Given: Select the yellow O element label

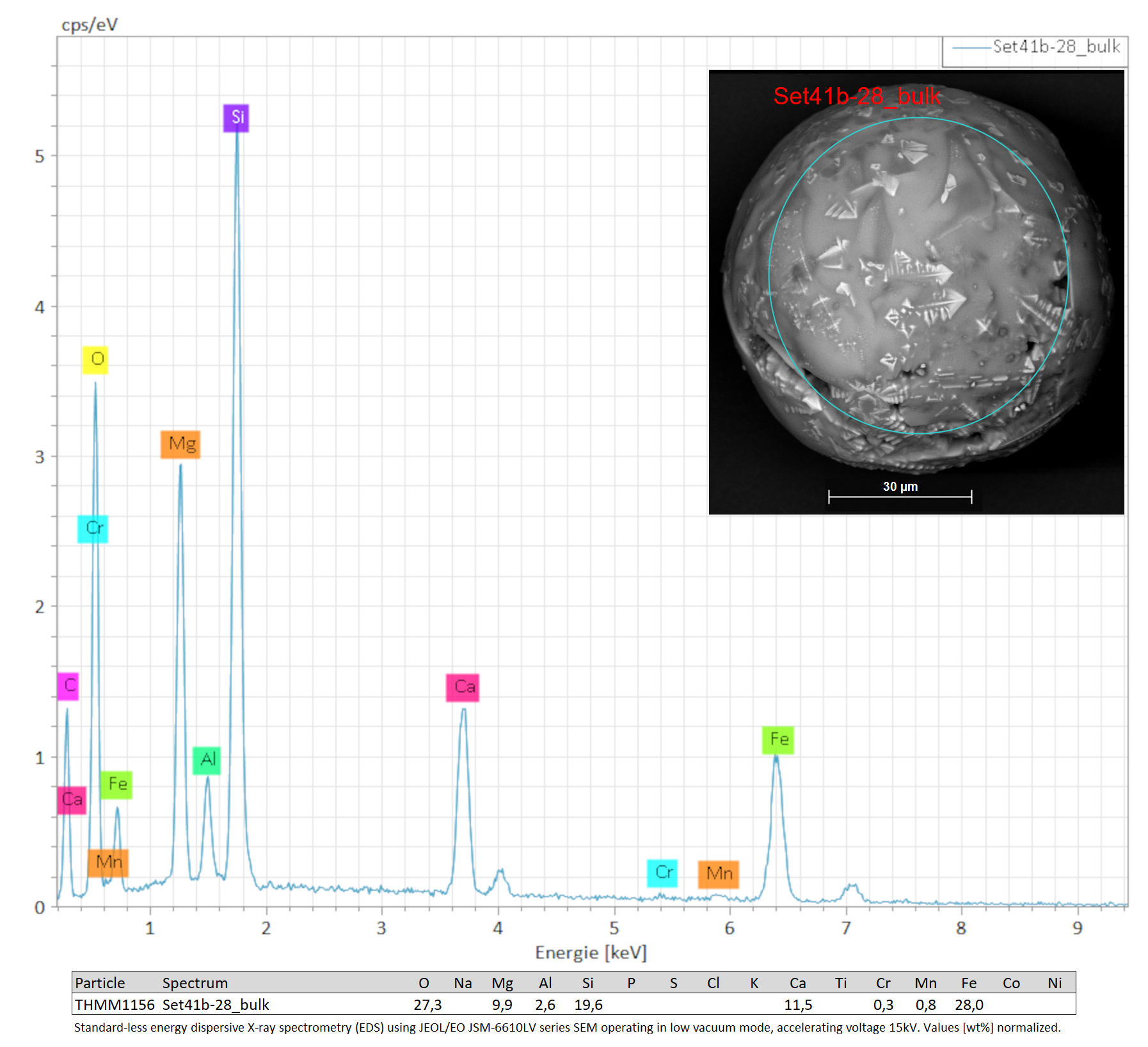Looking at the screenshot, I should [x=95, y=360].
